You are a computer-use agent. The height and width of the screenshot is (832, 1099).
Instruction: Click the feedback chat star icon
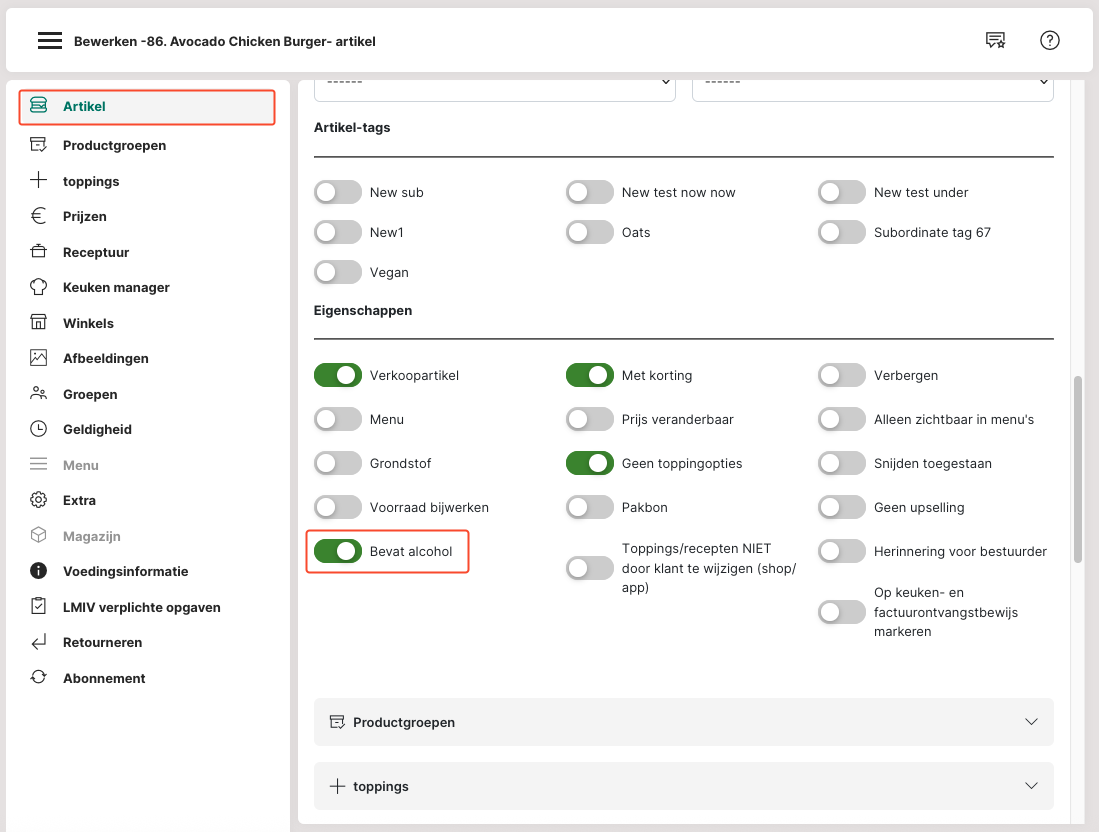coord(995,41)
